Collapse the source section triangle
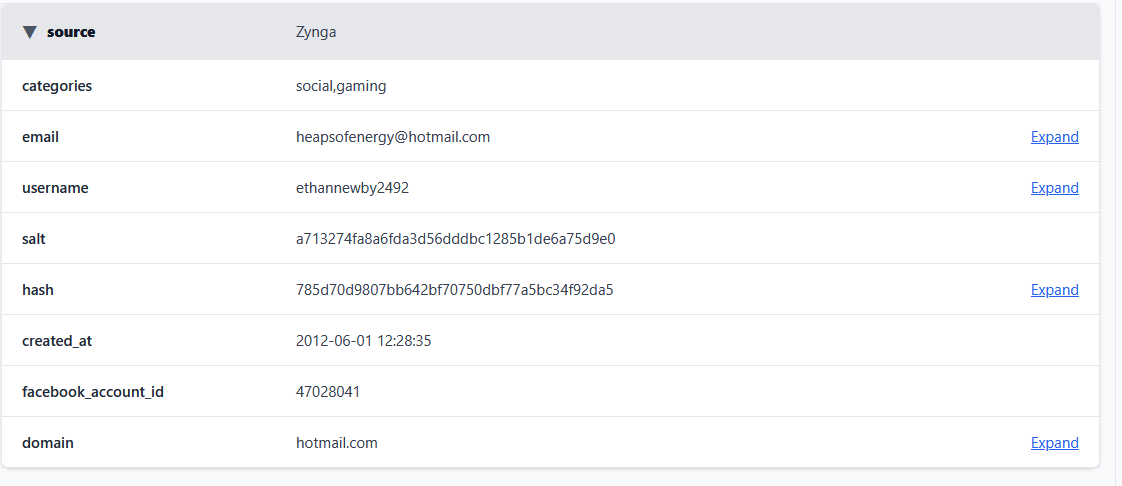Screen dimensions: 1122x486 pos(30,32)
